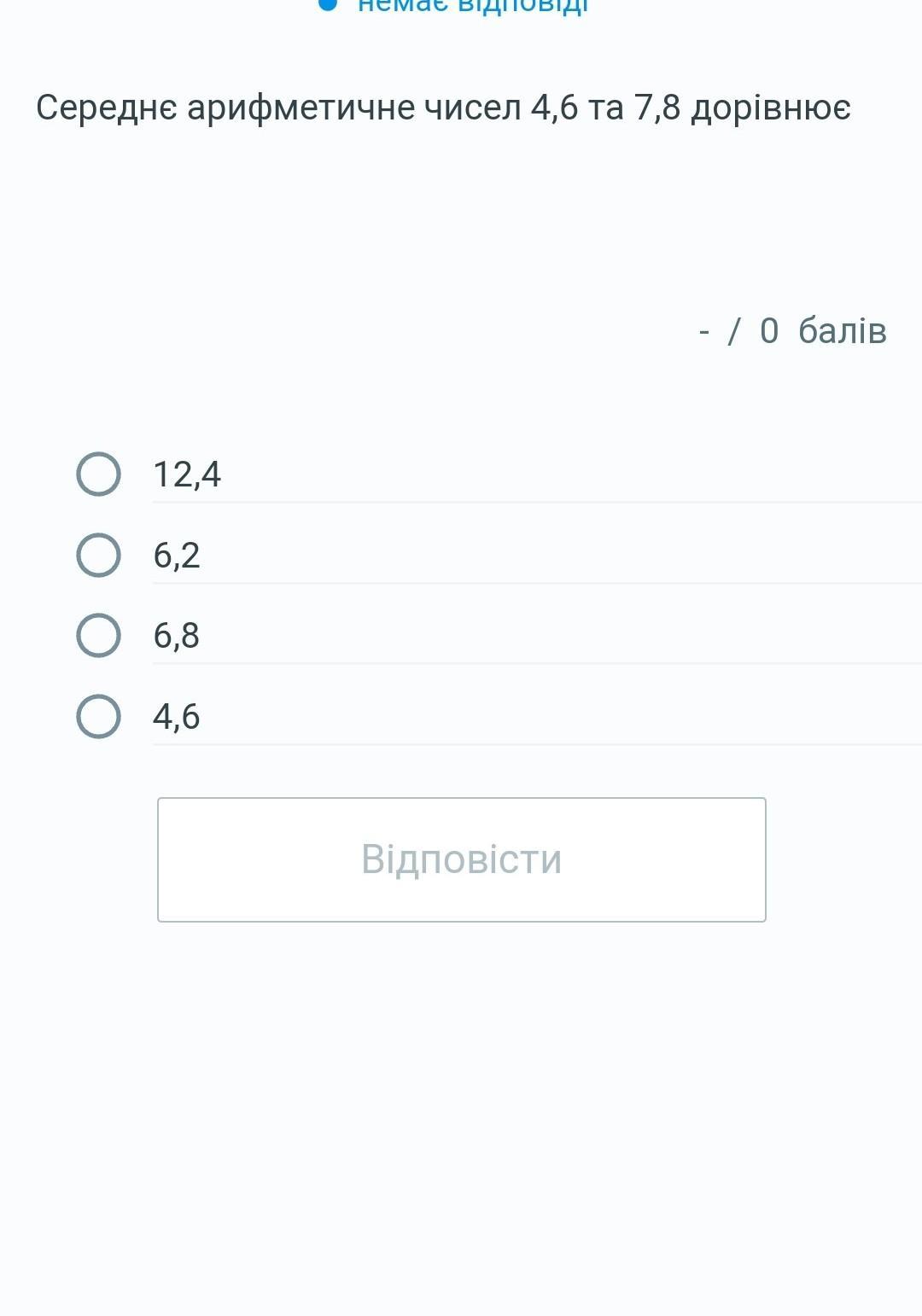Screen dimensions: 922x1316
Task: Tap the "4,6" text in the answer list
Action: (177, 717)
